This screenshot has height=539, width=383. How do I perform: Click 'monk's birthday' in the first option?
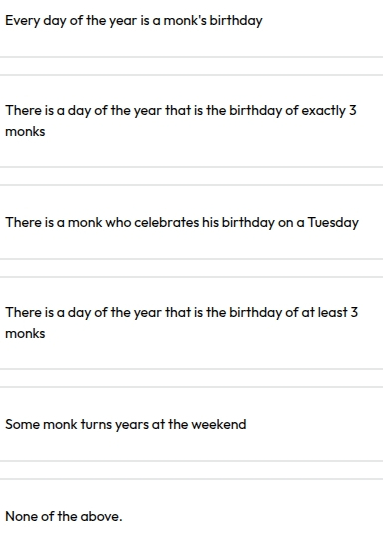(213, 21)
